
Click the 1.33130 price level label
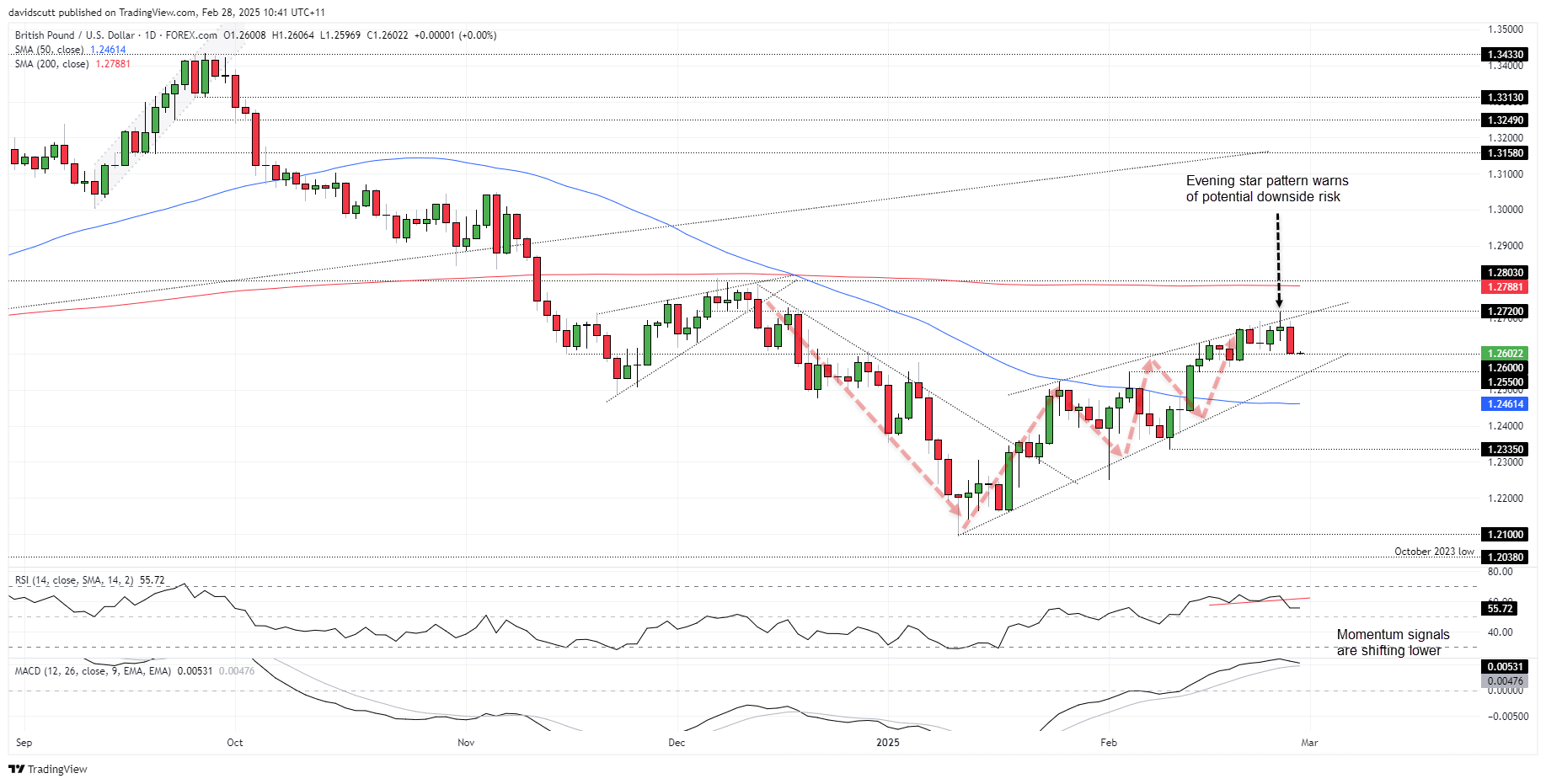pos(1505,98)
